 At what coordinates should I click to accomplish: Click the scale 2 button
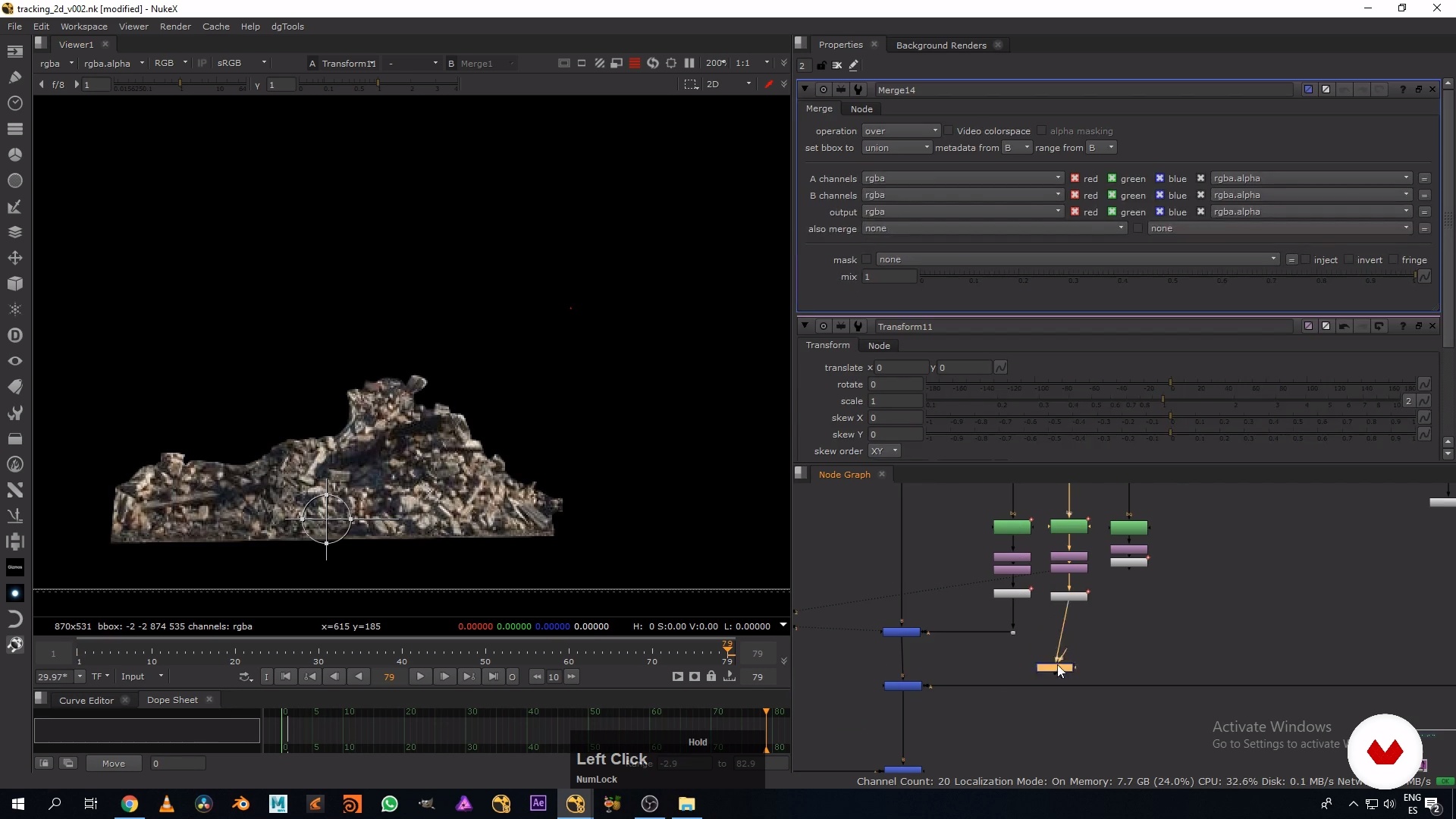1408,401
